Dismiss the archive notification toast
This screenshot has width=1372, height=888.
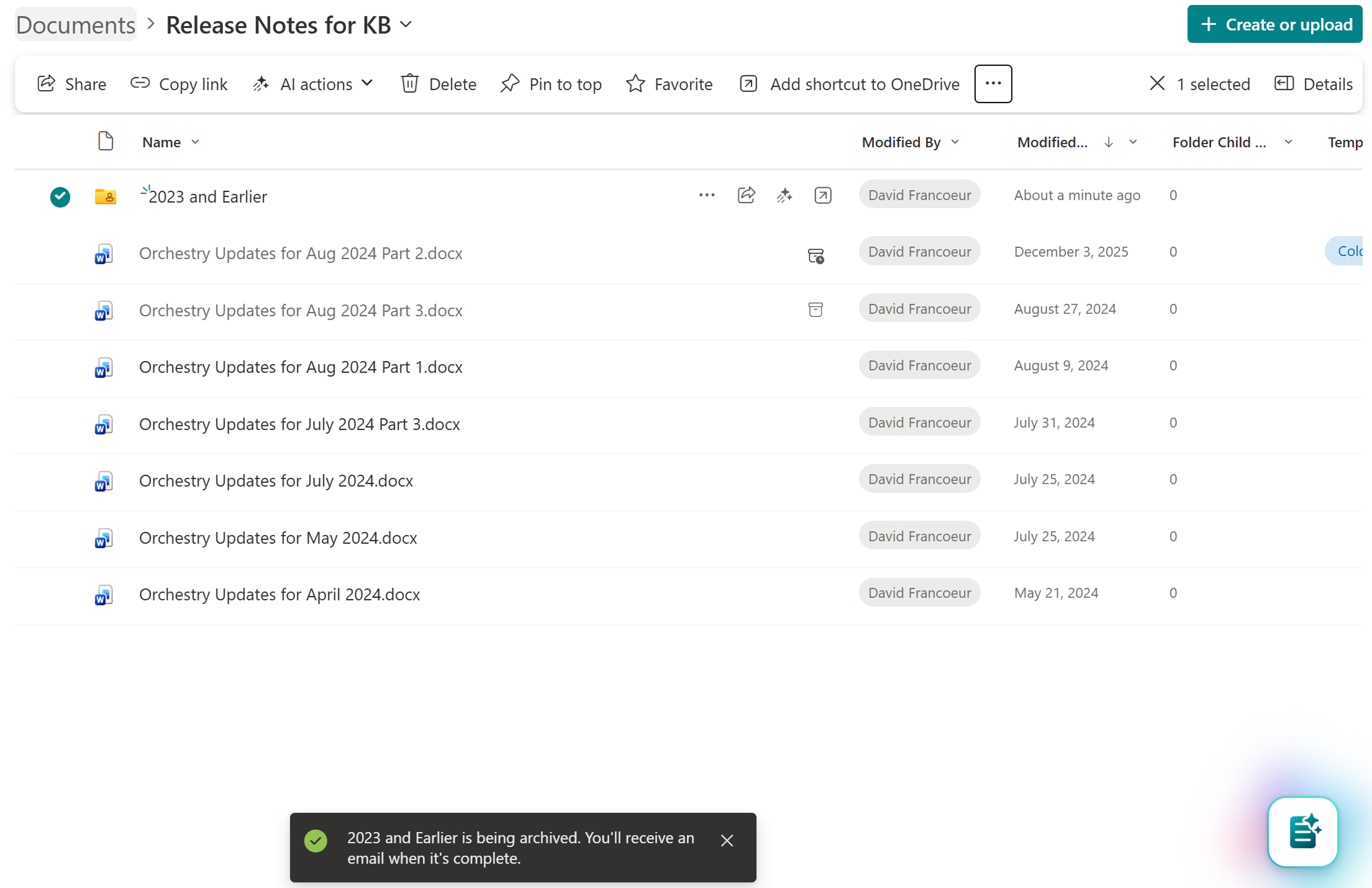tap(727, 841)
